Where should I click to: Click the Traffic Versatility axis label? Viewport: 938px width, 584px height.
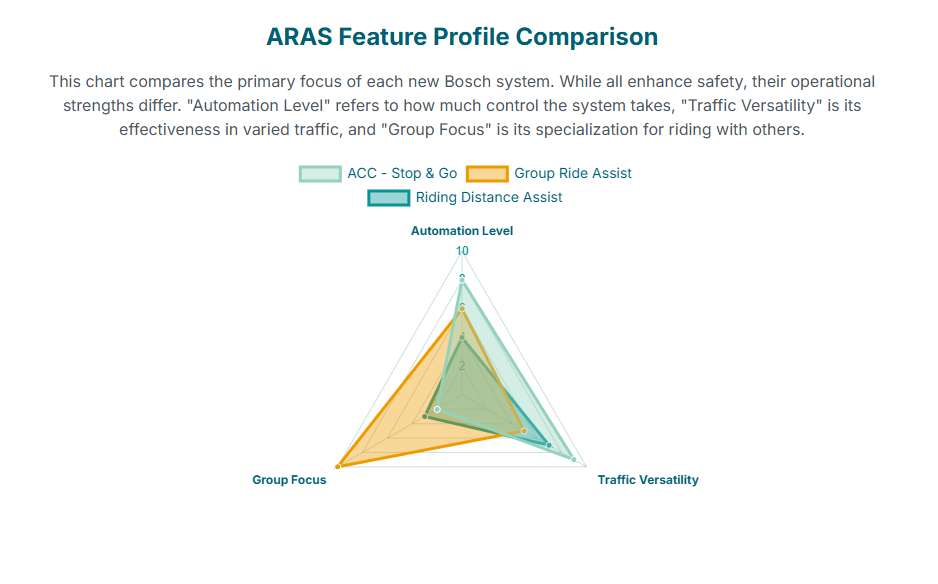coord(648,480)
